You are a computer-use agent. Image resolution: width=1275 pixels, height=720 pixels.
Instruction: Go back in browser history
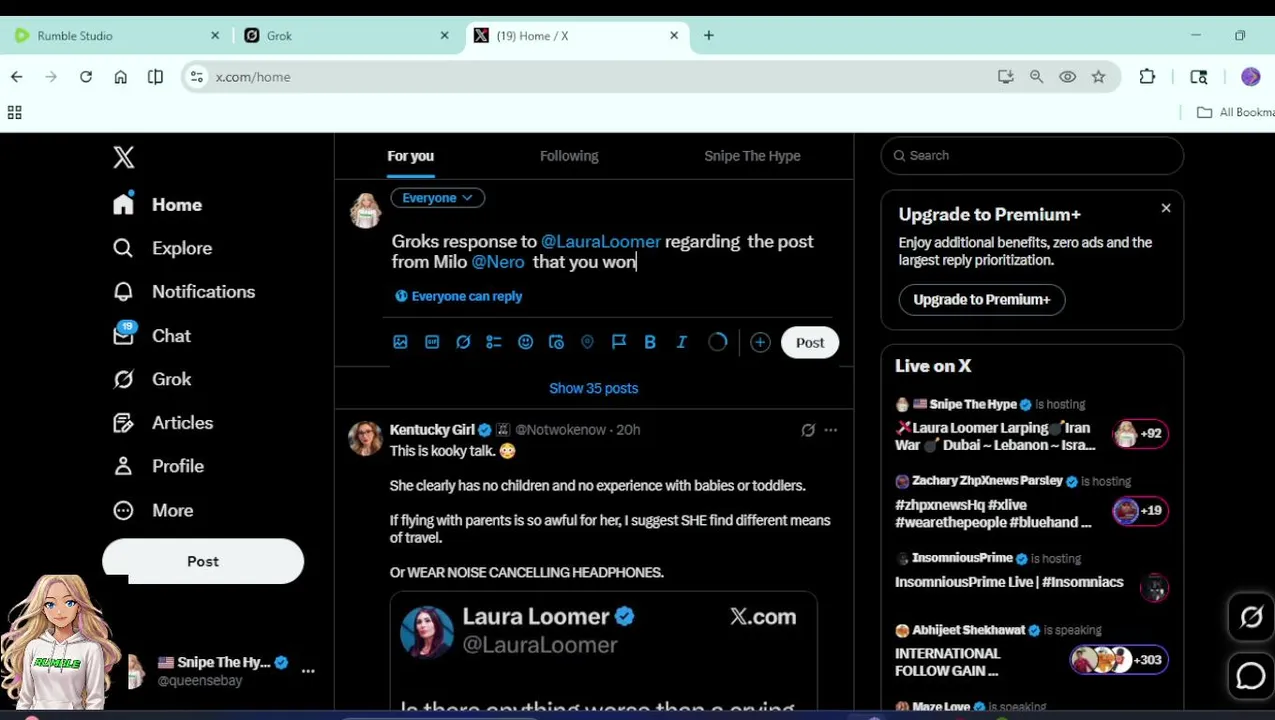(17, 77)
